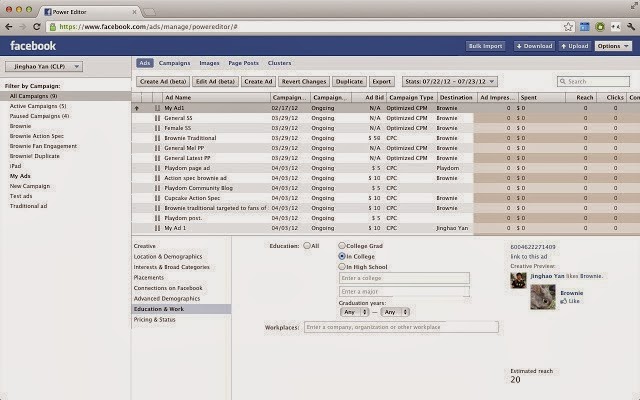The image size is (640, 400).
Task: Open the graduation year start dropdown
Action: (354, 312)
